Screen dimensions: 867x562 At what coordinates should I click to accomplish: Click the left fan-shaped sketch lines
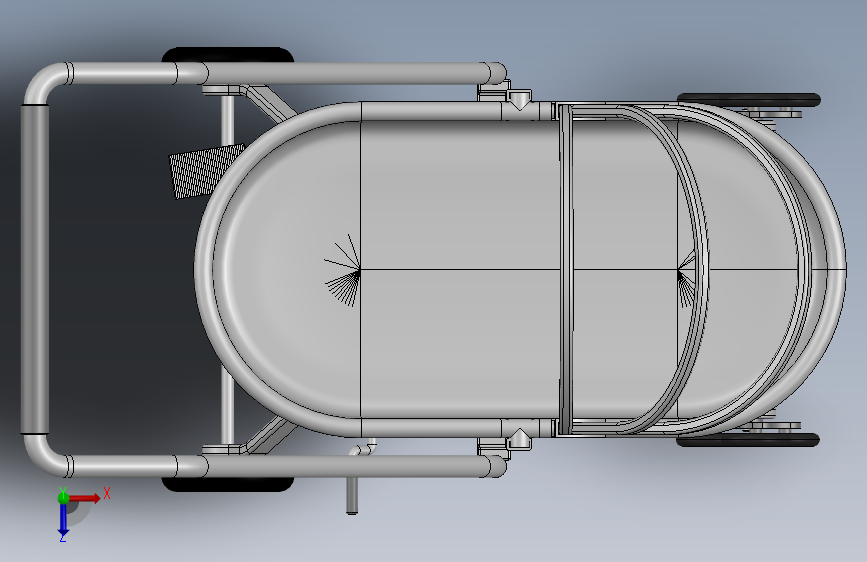point(343,270)
